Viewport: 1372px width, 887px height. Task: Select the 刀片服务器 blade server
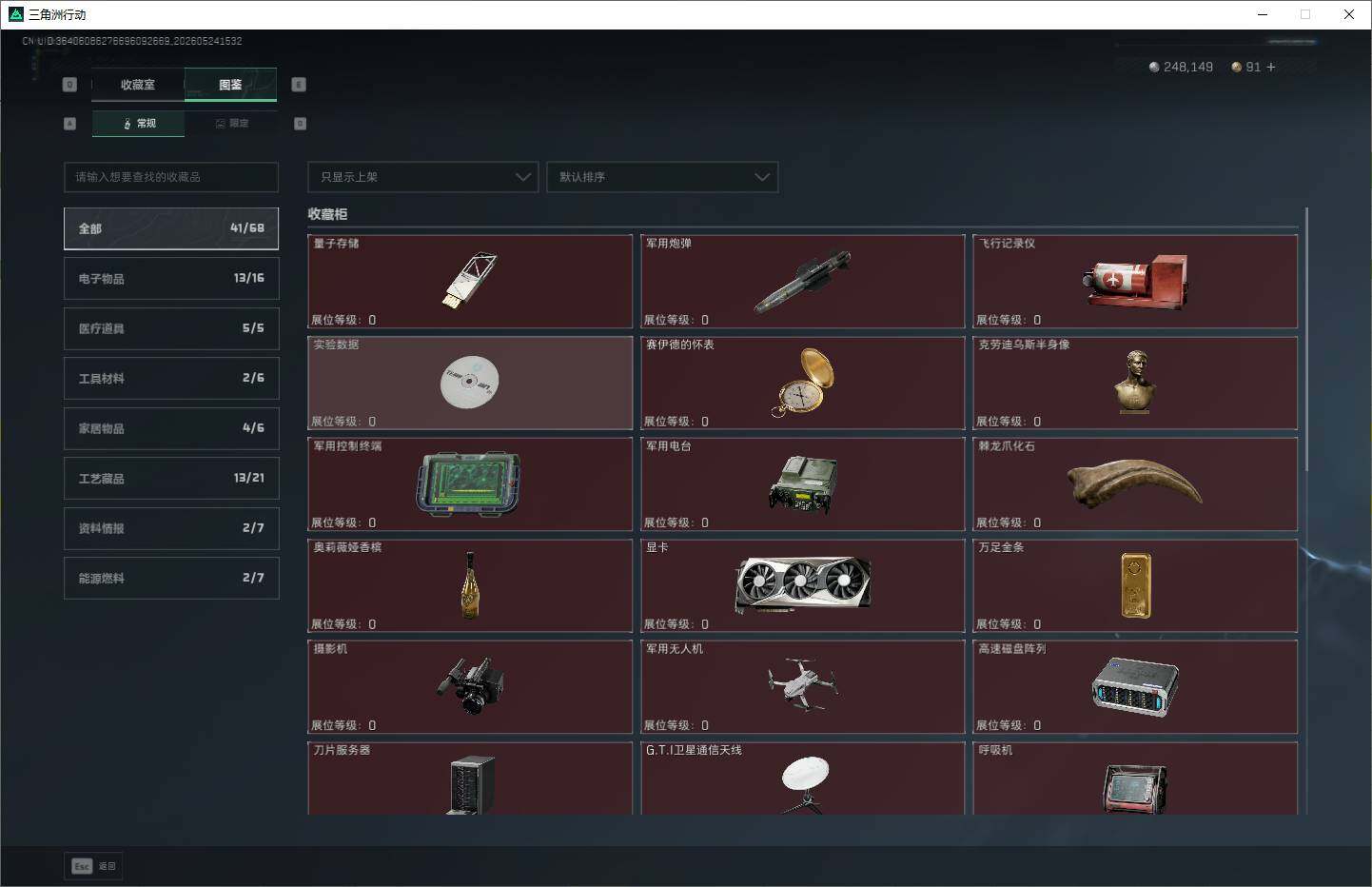[x=470, y=779]
